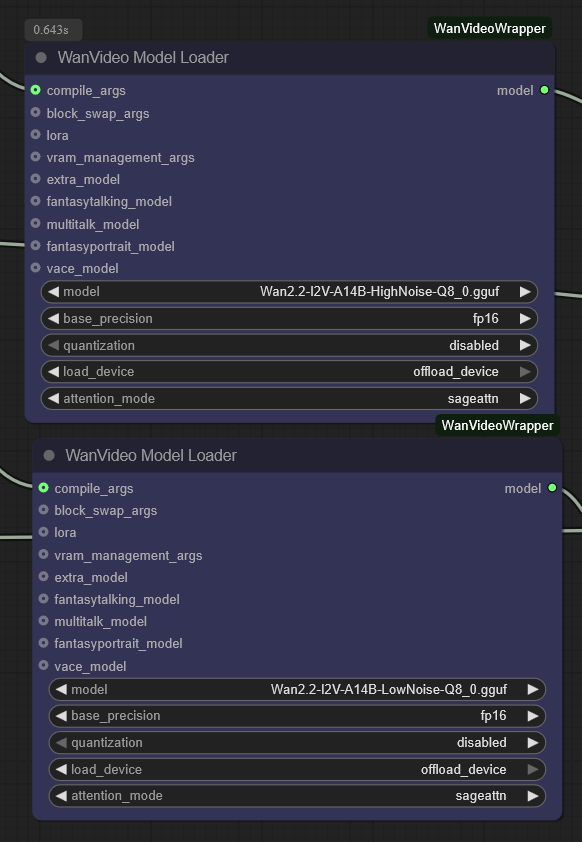Viewport: 582px width, 842px height.
Task: Select next model after LowNoise gguf
Action: [533, 689]
